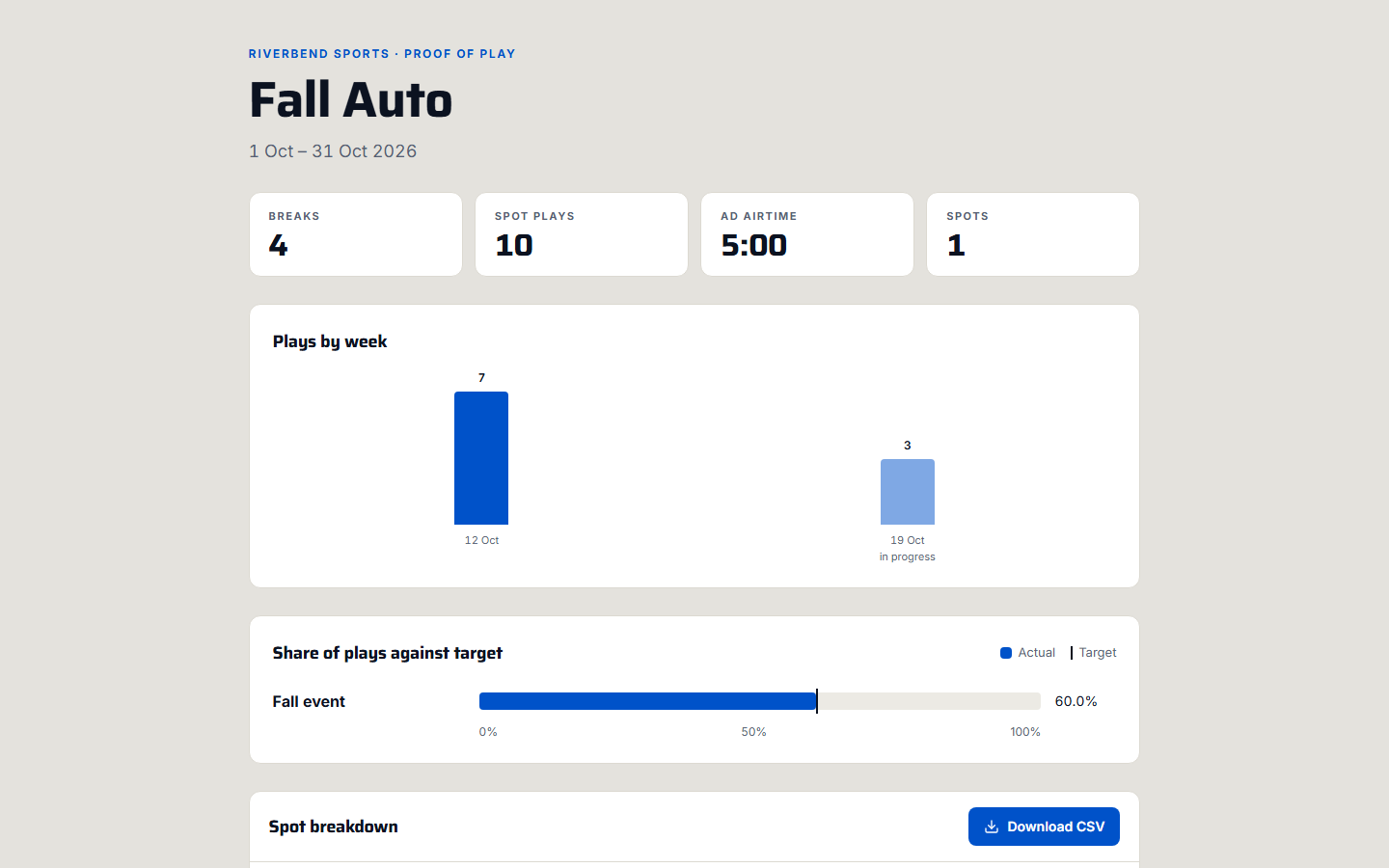Screen dimensions: 1389x868
Task: Click the value label 7 above the bar
Action: click(481, 378)
